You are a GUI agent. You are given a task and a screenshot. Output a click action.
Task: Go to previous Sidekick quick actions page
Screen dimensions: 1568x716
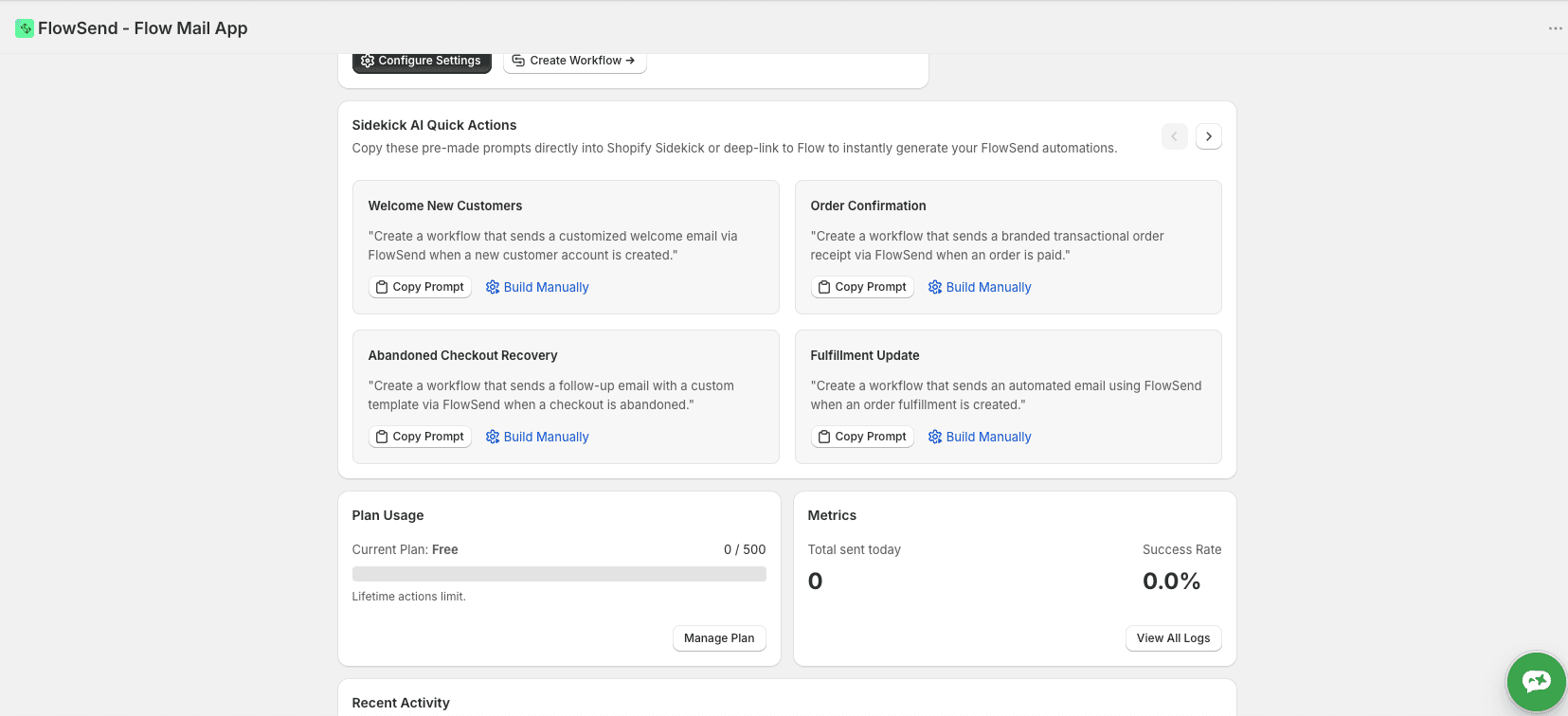tap(1174, 136)
